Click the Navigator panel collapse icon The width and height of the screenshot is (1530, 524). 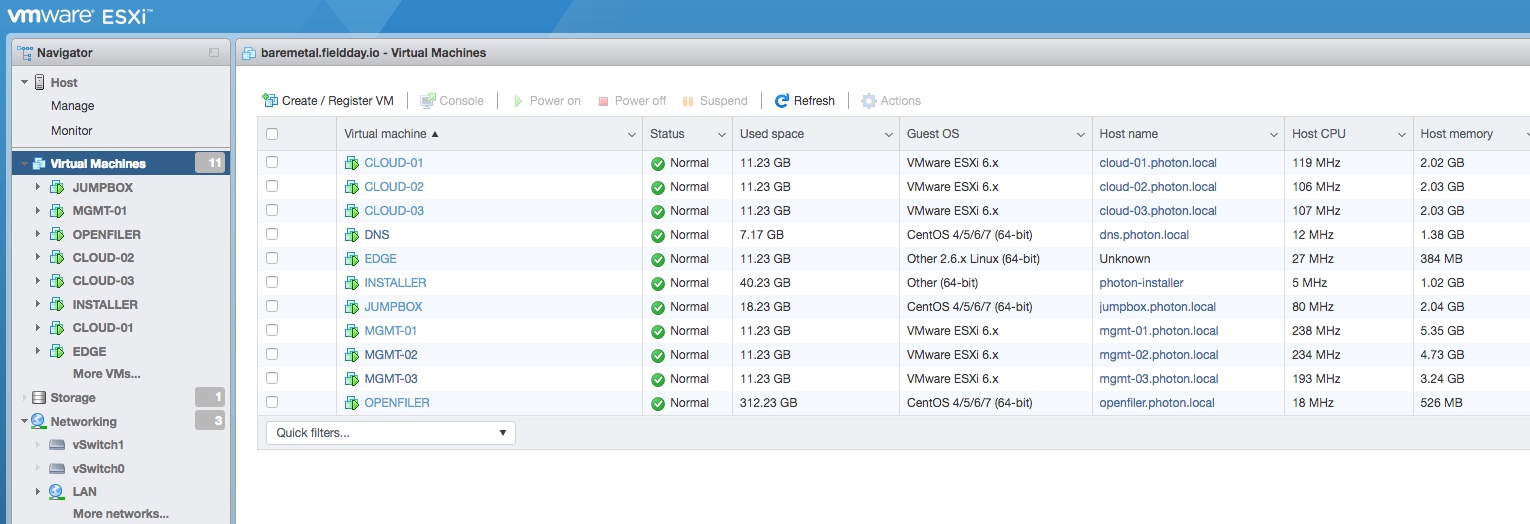pos(214,52)
